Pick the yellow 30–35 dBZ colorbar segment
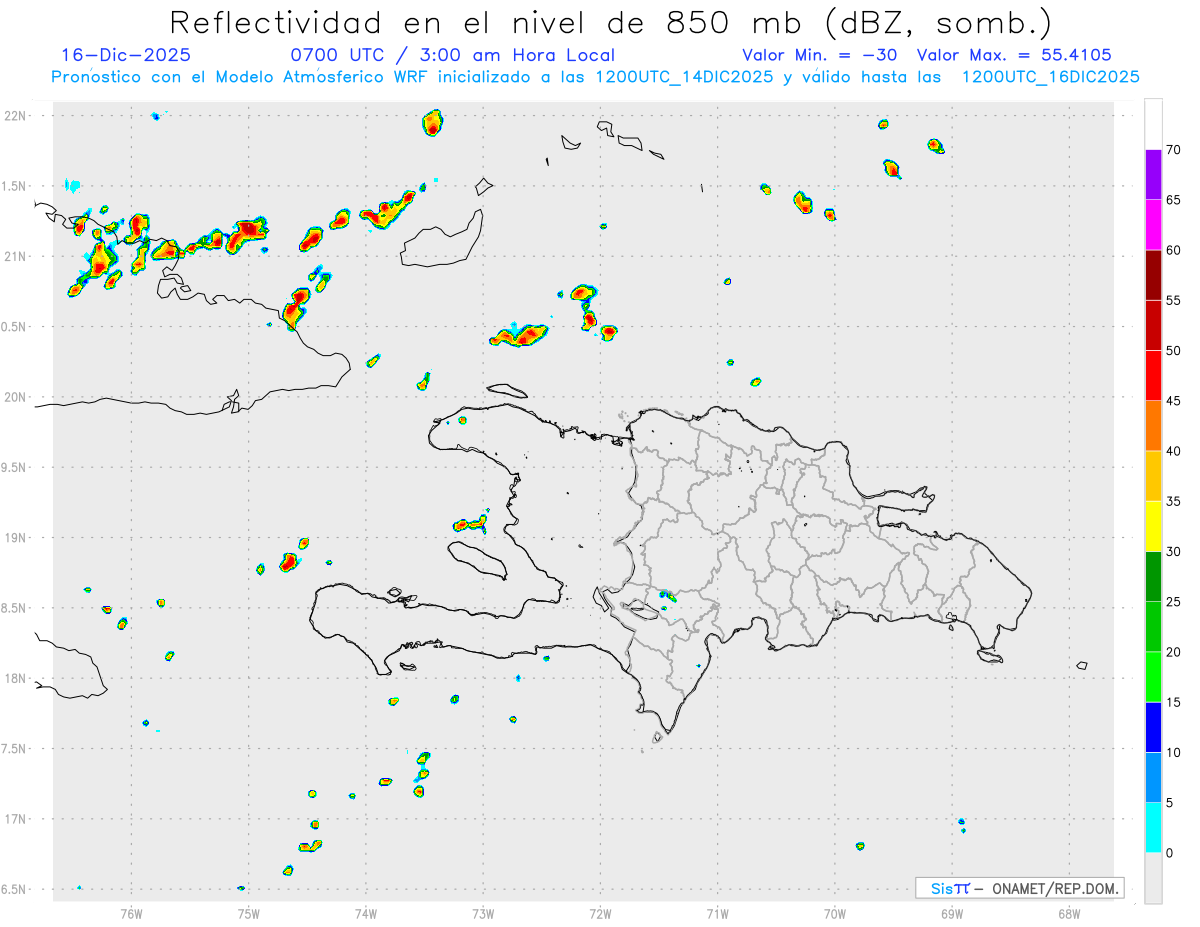 [1153, 526]
